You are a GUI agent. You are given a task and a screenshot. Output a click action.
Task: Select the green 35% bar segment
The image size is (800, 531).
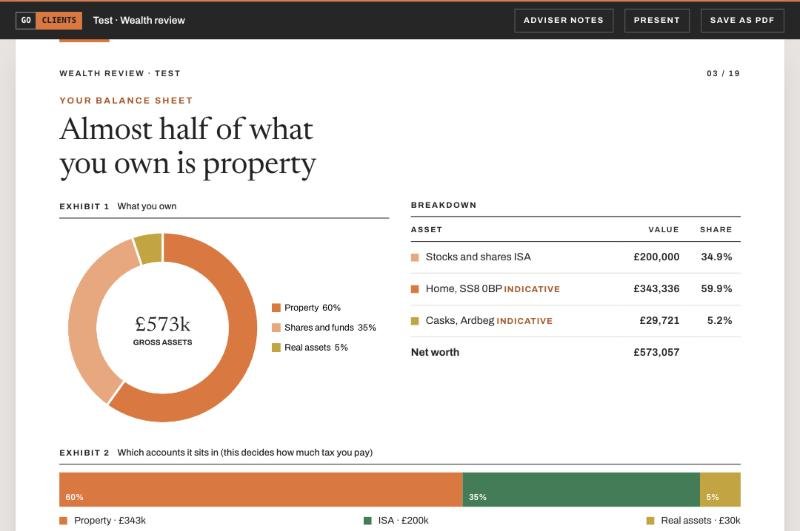(x=581, y=490)
